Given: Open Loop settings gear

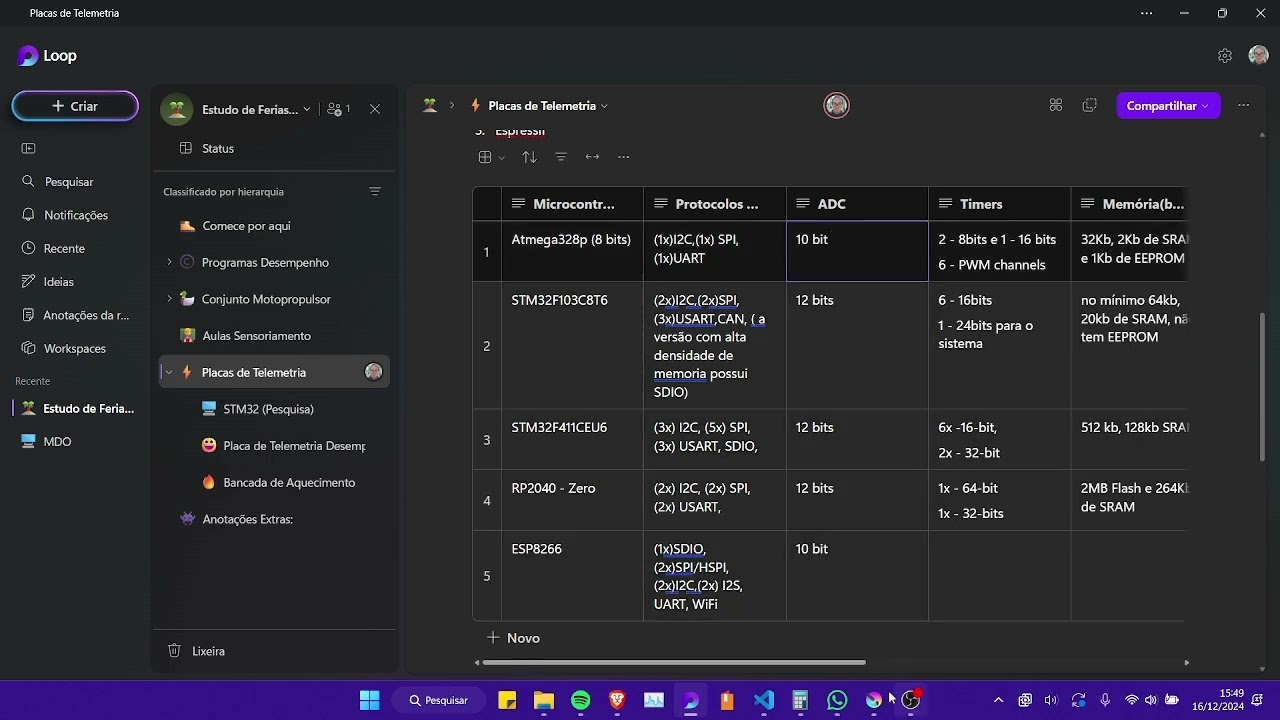Looking at the screenshot, I should click(1225, 56).
